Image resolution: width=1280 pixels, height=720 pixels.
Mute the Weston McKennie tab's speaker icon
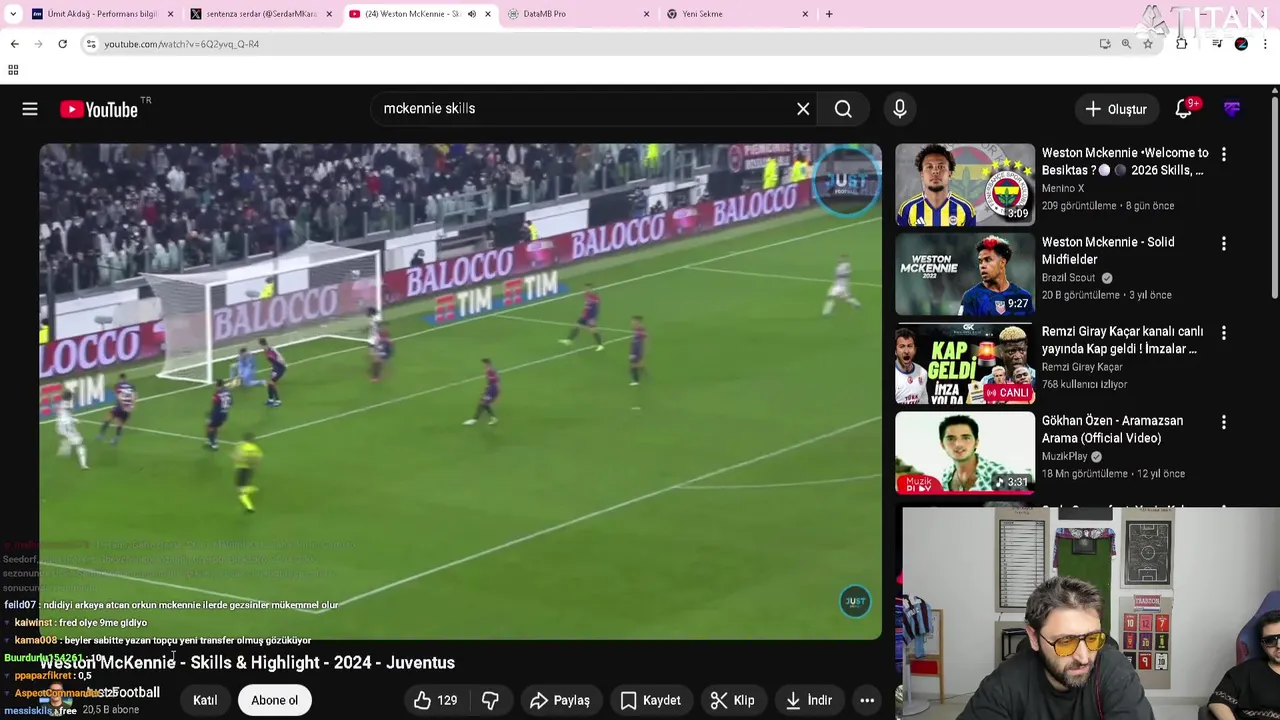click(x=472, y=14)
